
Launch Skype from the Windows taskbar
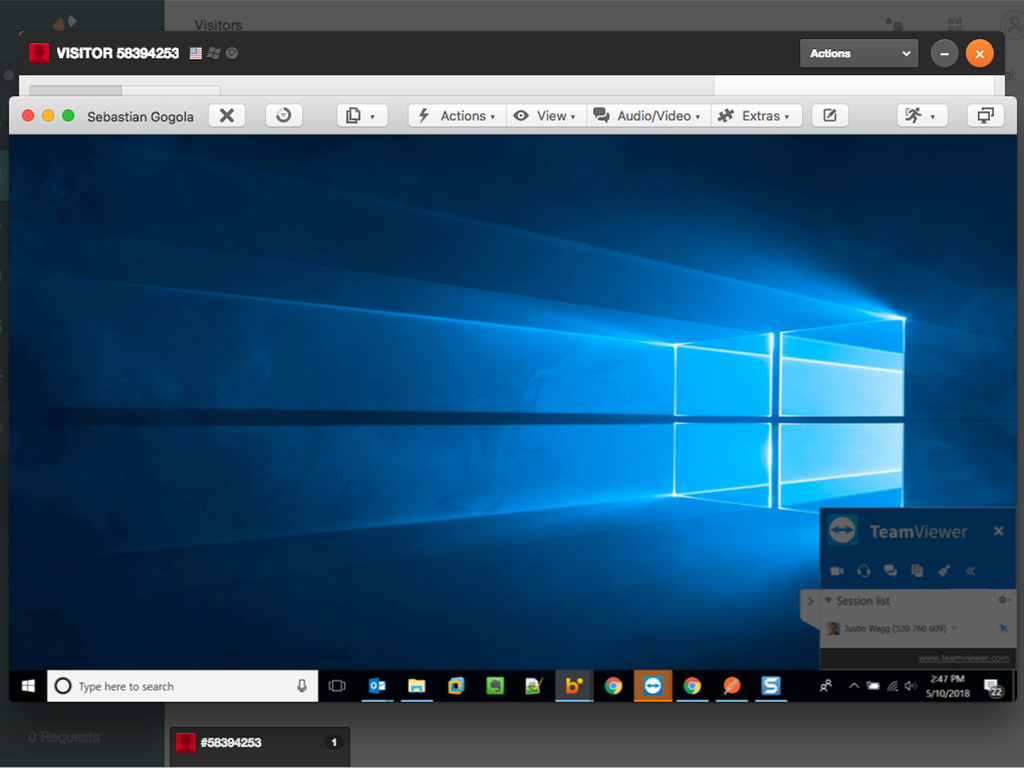(x=770, y=686)
